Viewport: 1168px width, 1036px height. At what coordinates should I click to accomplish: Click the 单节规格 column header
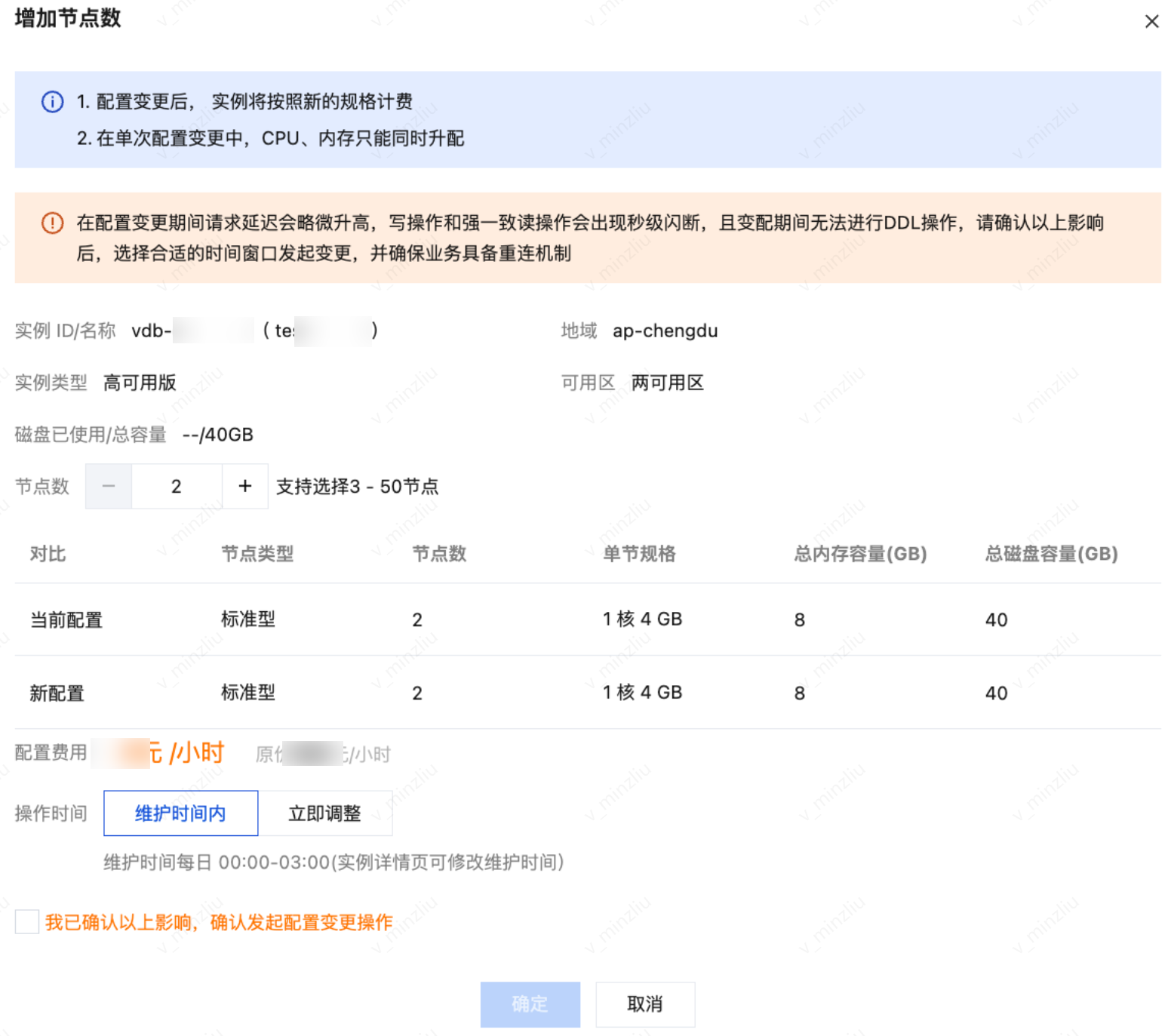pos(639,555)
